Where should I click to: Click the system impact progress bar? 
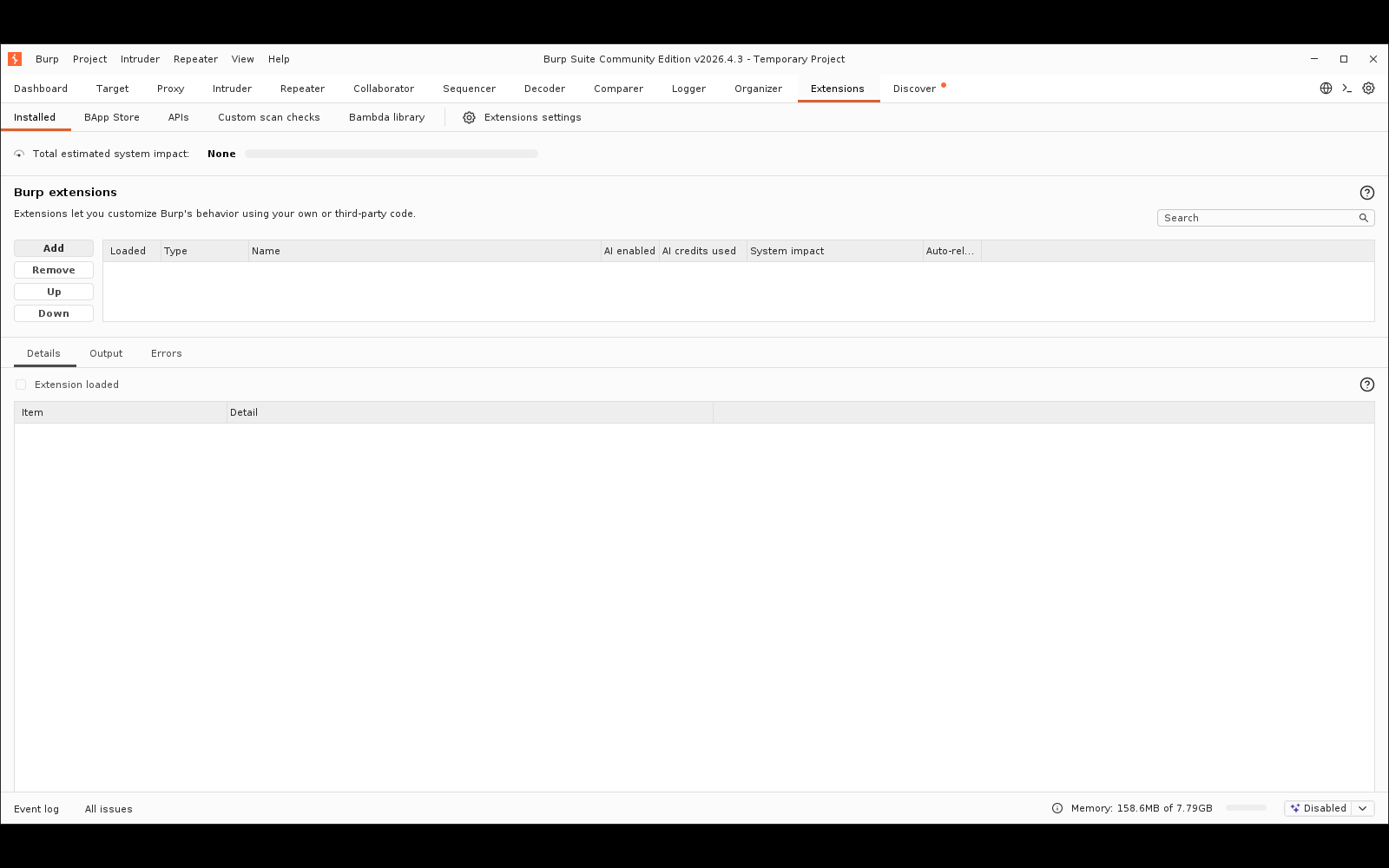coord(392,154)
